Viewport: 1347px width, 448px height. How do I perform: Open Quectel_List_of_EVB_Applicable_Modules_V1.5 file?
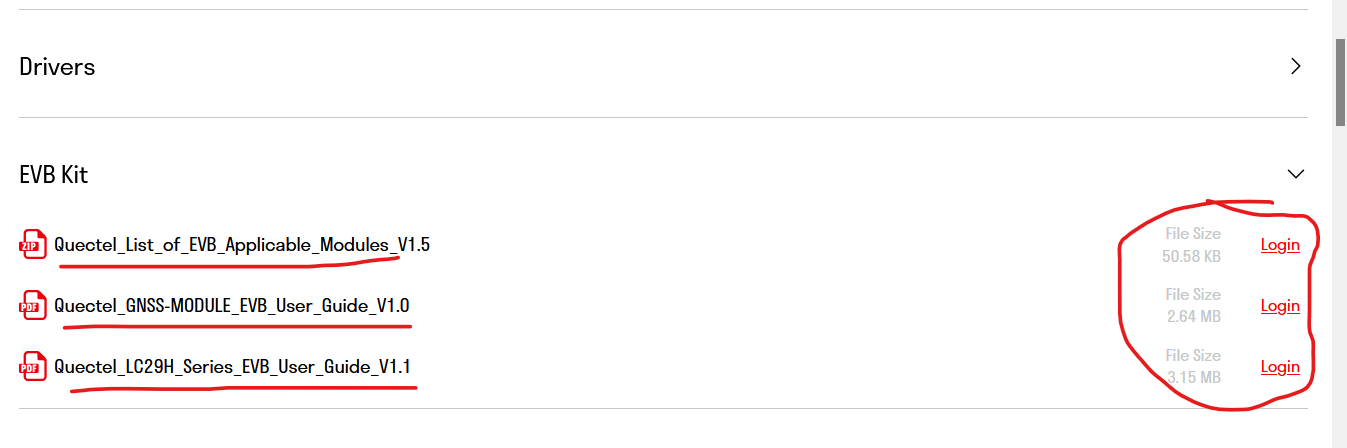[242, 244]
